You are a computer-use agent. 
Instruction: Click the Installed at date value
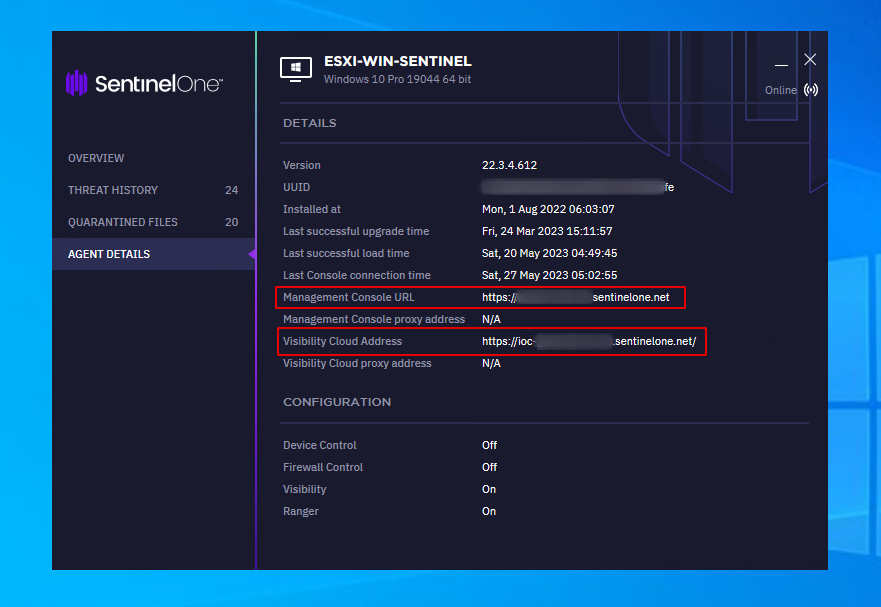point(548,210)
